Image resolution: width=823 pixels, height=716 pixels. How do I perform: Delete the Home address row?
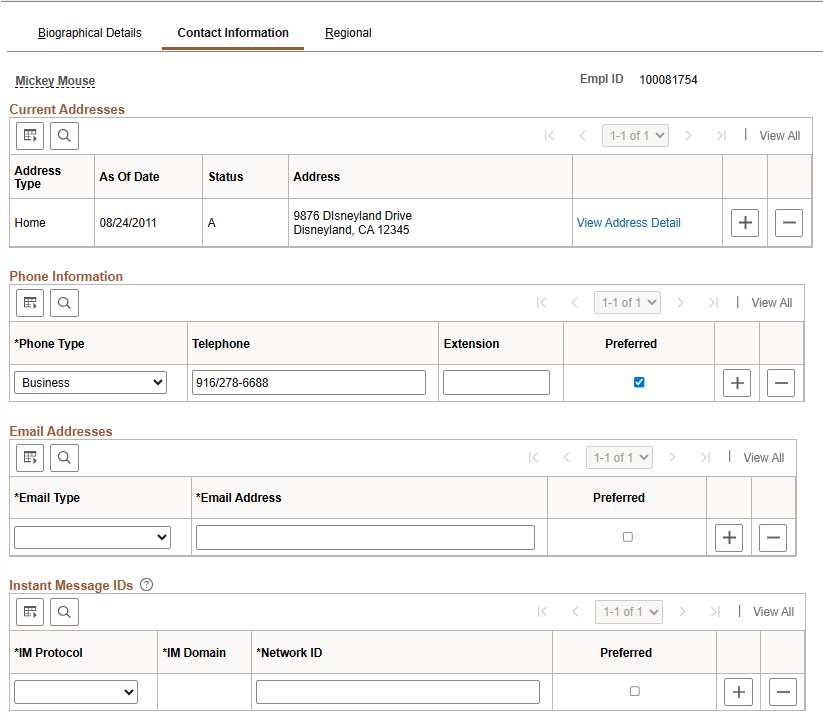click(788, 223)
